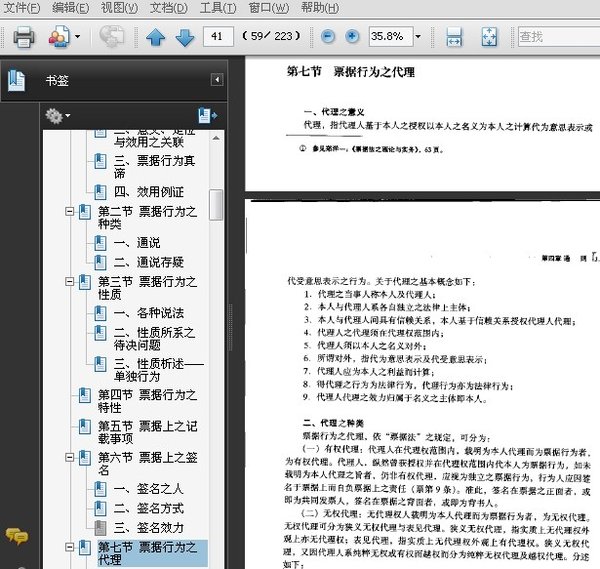The image size is (600, 569).
Task: Zoom out with the minus button
Action: (x=328, y=36)
